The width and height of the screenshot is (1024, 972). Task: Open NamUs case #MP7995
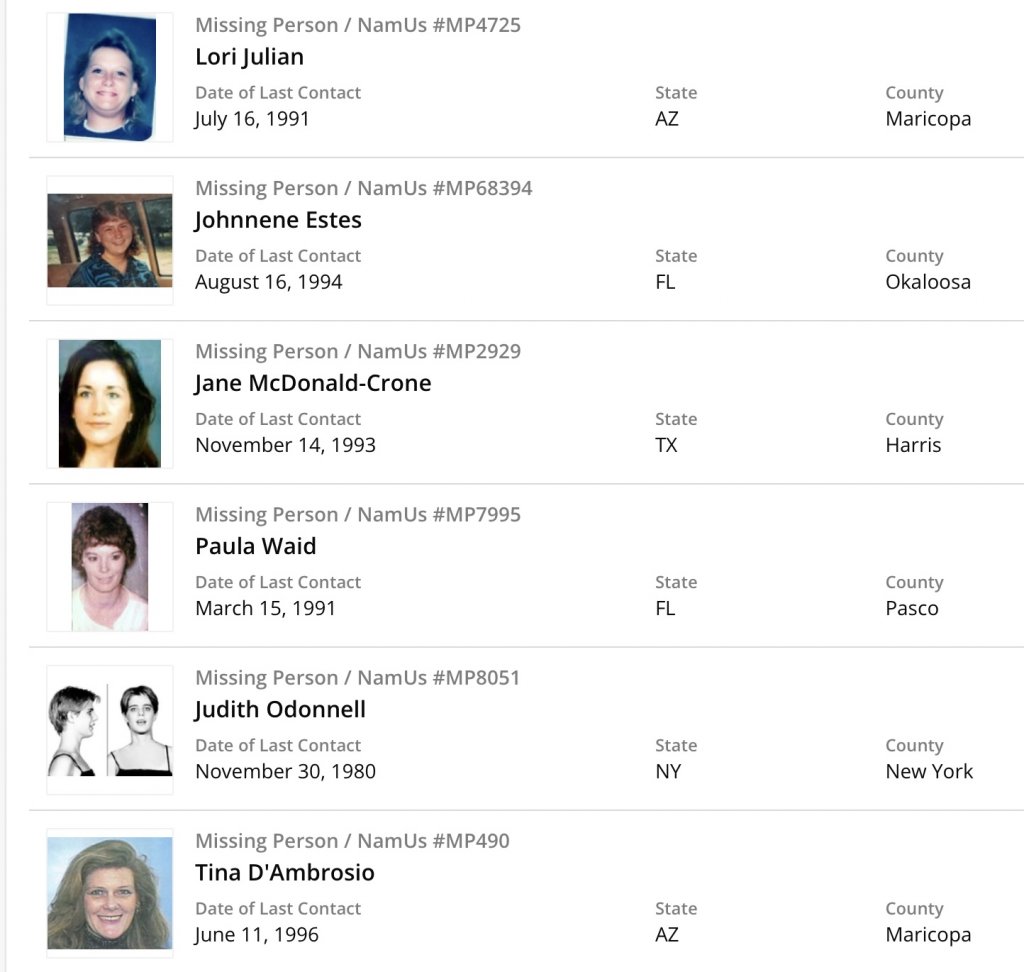(358, 514)
